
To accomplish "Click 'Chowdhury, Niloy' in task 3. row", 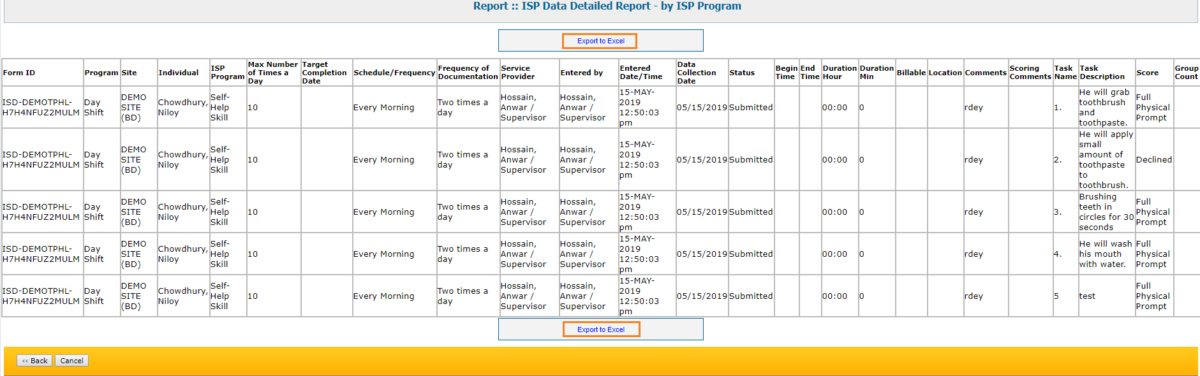I will [x=182, y=212].
